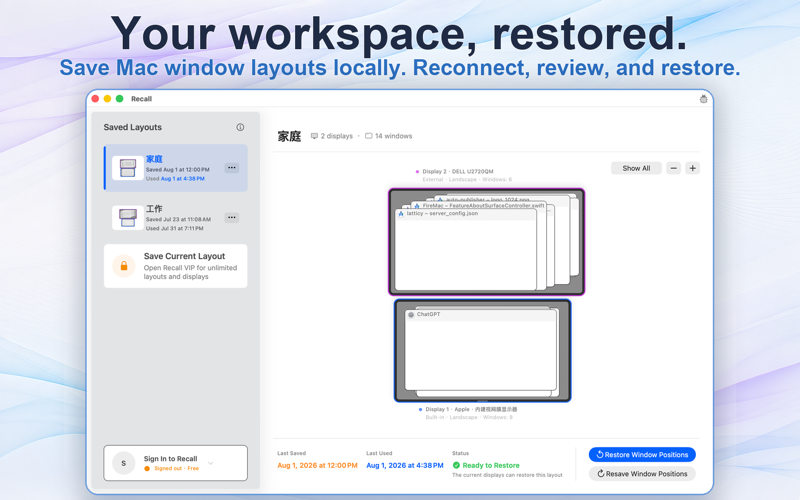Click the Last Saved date Aug 1, 2026 at 12:00 PM
The image size is (800, 500).
click(317, 465)
